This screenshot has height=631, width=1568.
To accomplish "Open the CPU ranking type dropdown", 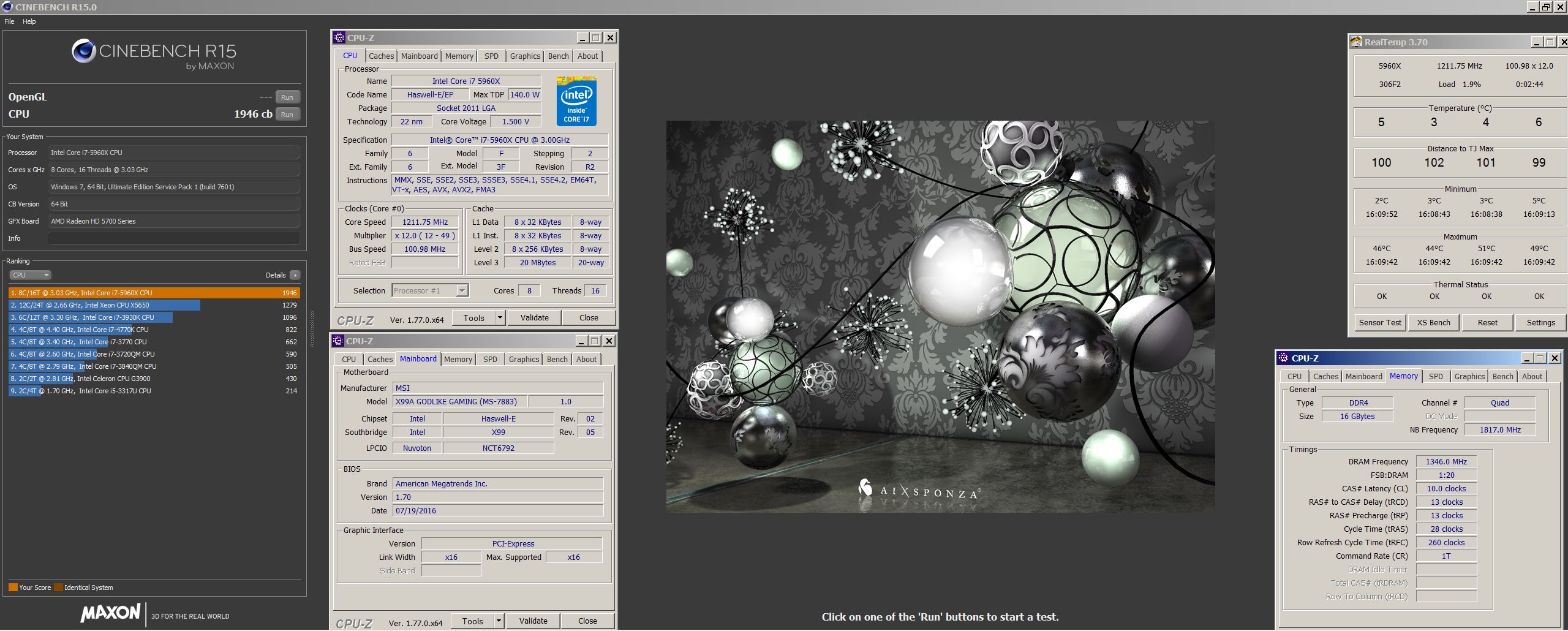I will click(x=30, y=275).
